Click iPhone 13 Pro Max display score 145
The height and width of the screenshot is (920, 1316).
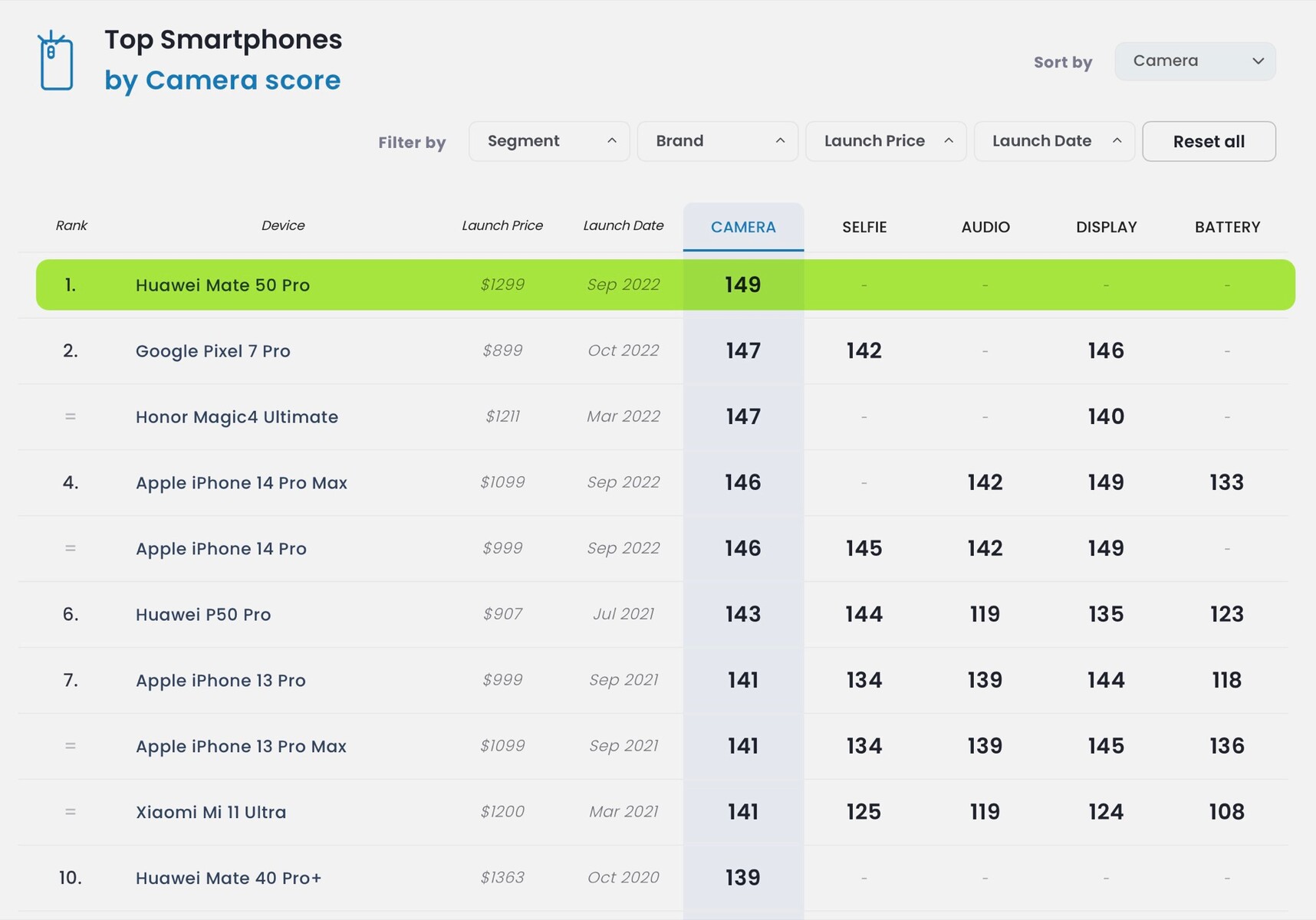pyautogui.click(x=1106, y=746)
